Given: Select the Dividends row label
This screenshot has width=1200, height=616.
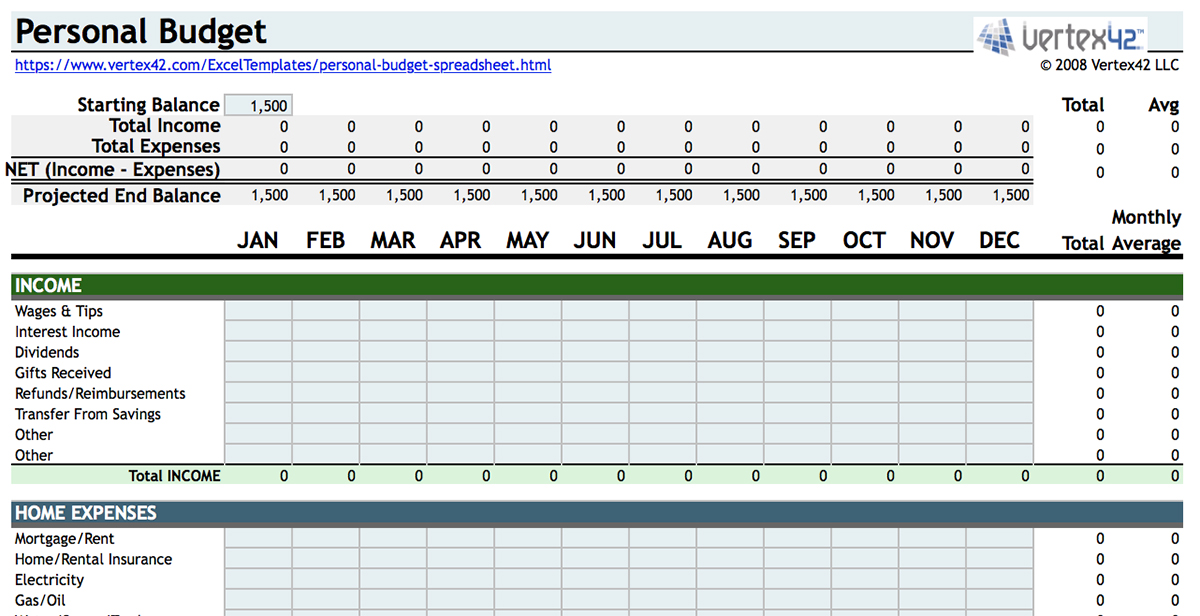Looking at the screenshot, I should pyautogui.click(x=47, y=352).
